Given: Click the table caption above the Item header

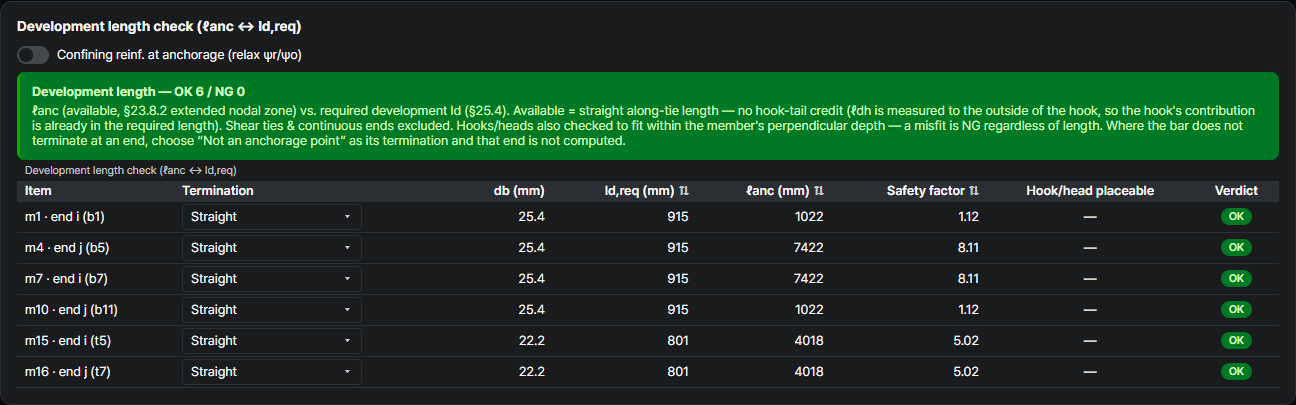Looking at the screenshot, I should pyautogui.click(x=131, y=170).
